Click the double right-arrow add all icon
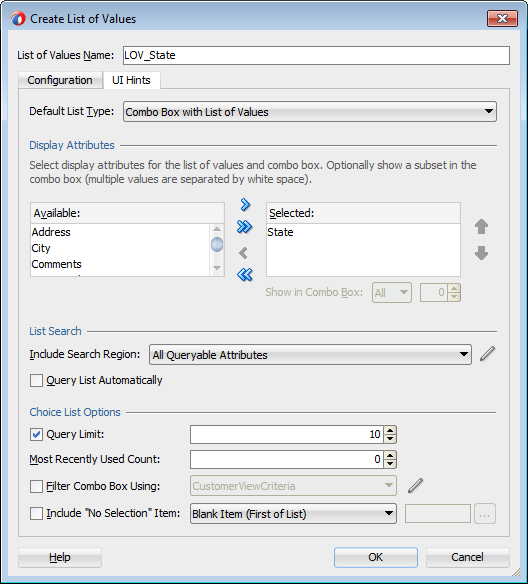This screenshot has height=584, width=528. (x=244, y=226)
